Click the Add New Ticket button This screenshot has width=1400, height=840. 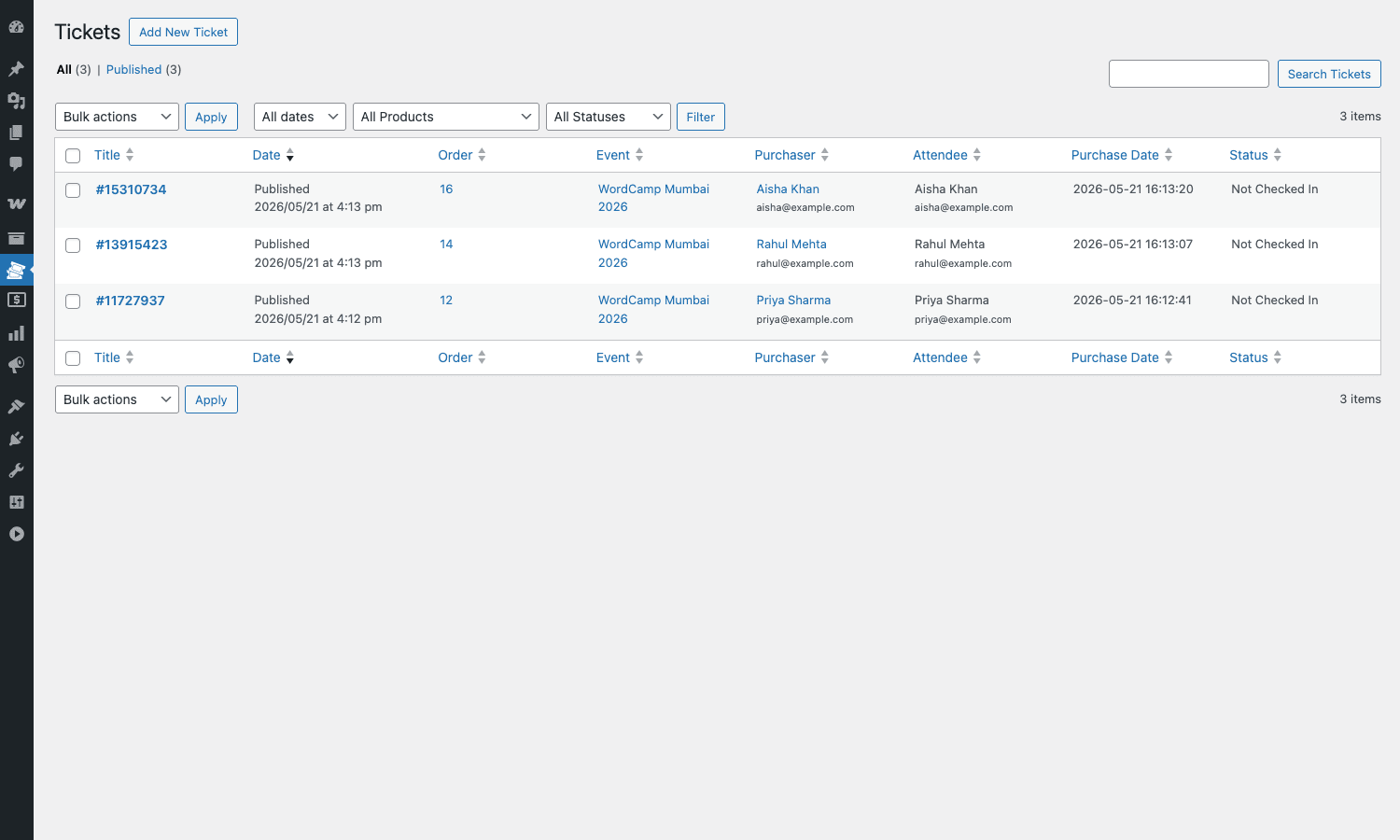tap(183, 32)
